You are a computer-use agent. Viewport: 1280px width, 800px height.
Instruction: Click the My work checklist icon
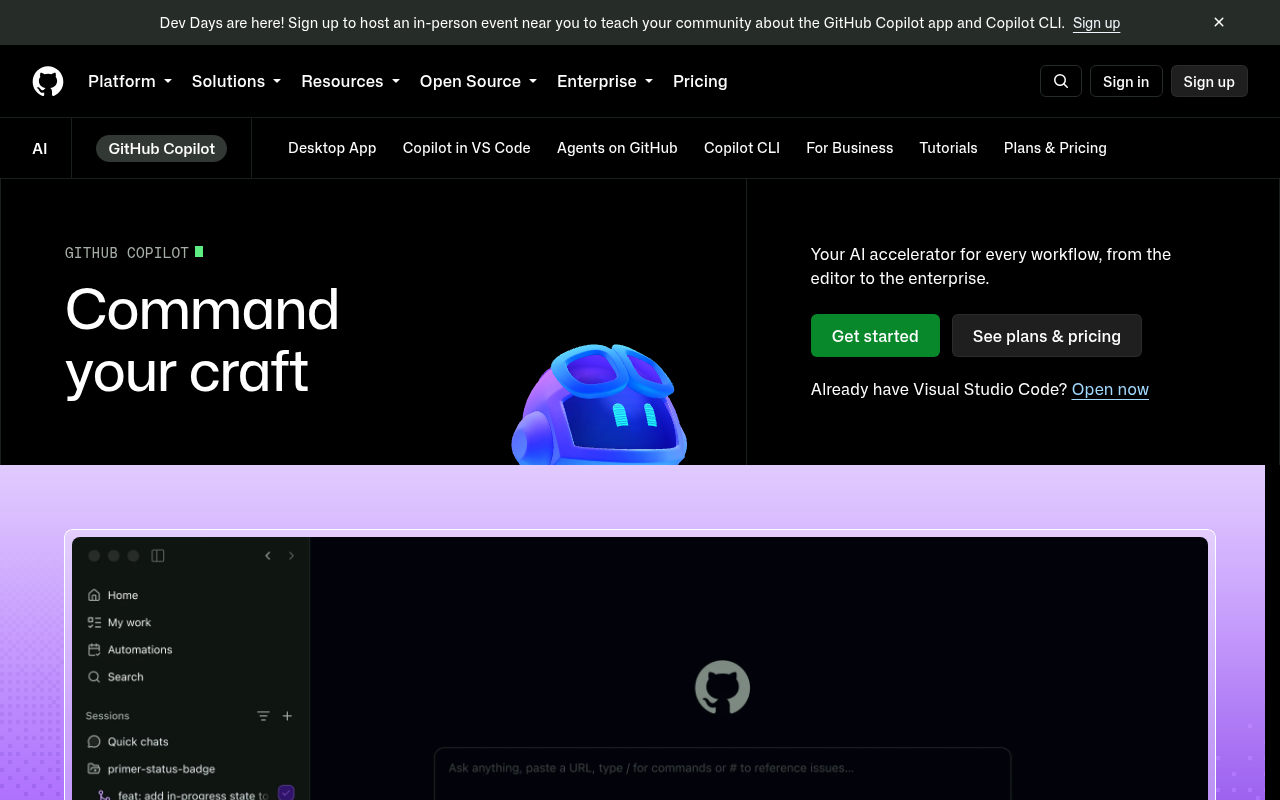(94, 622)
